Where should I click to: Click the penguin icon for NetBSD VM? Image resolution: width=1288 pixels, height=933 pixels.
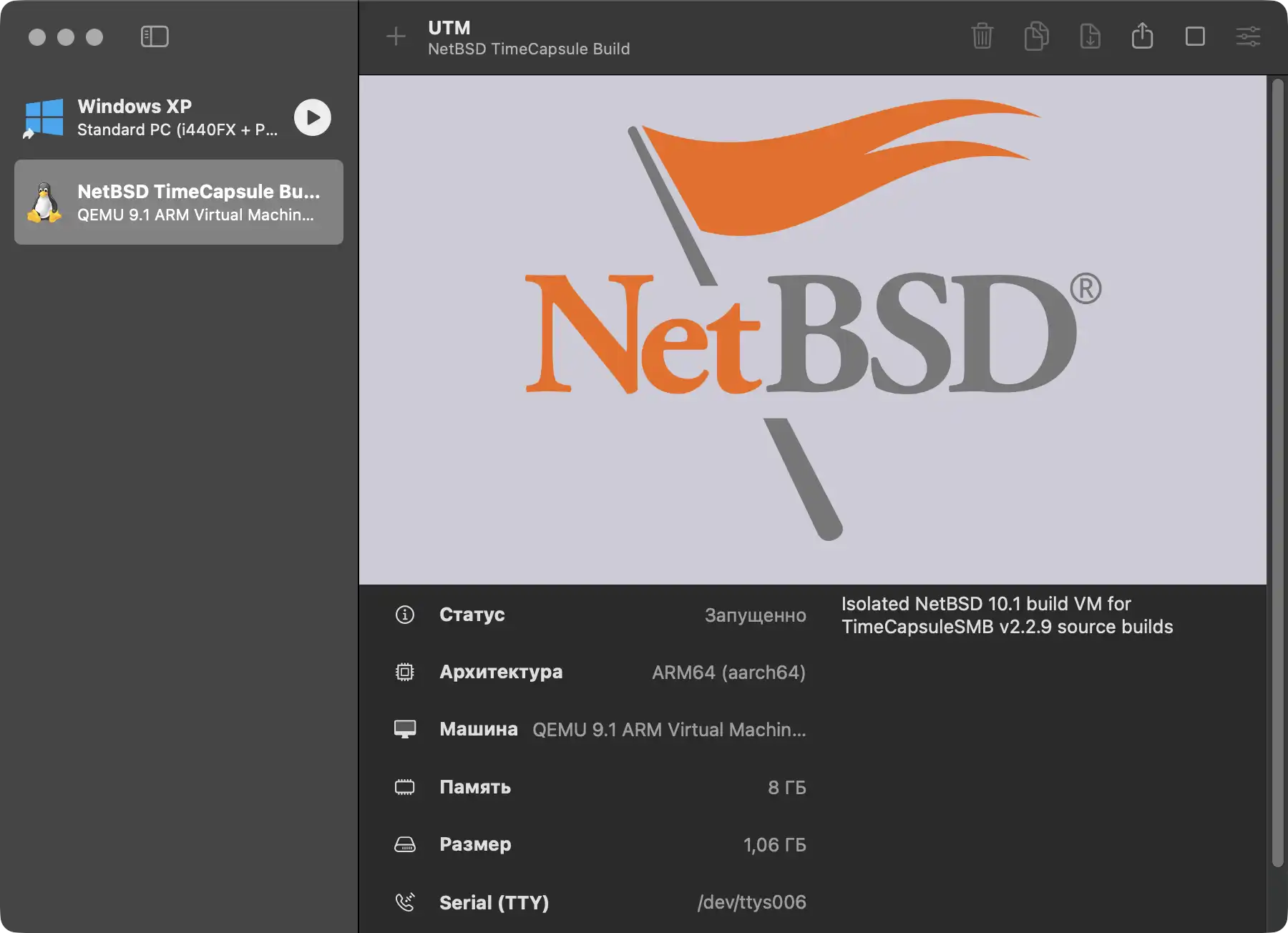click(x=44, y=202)
